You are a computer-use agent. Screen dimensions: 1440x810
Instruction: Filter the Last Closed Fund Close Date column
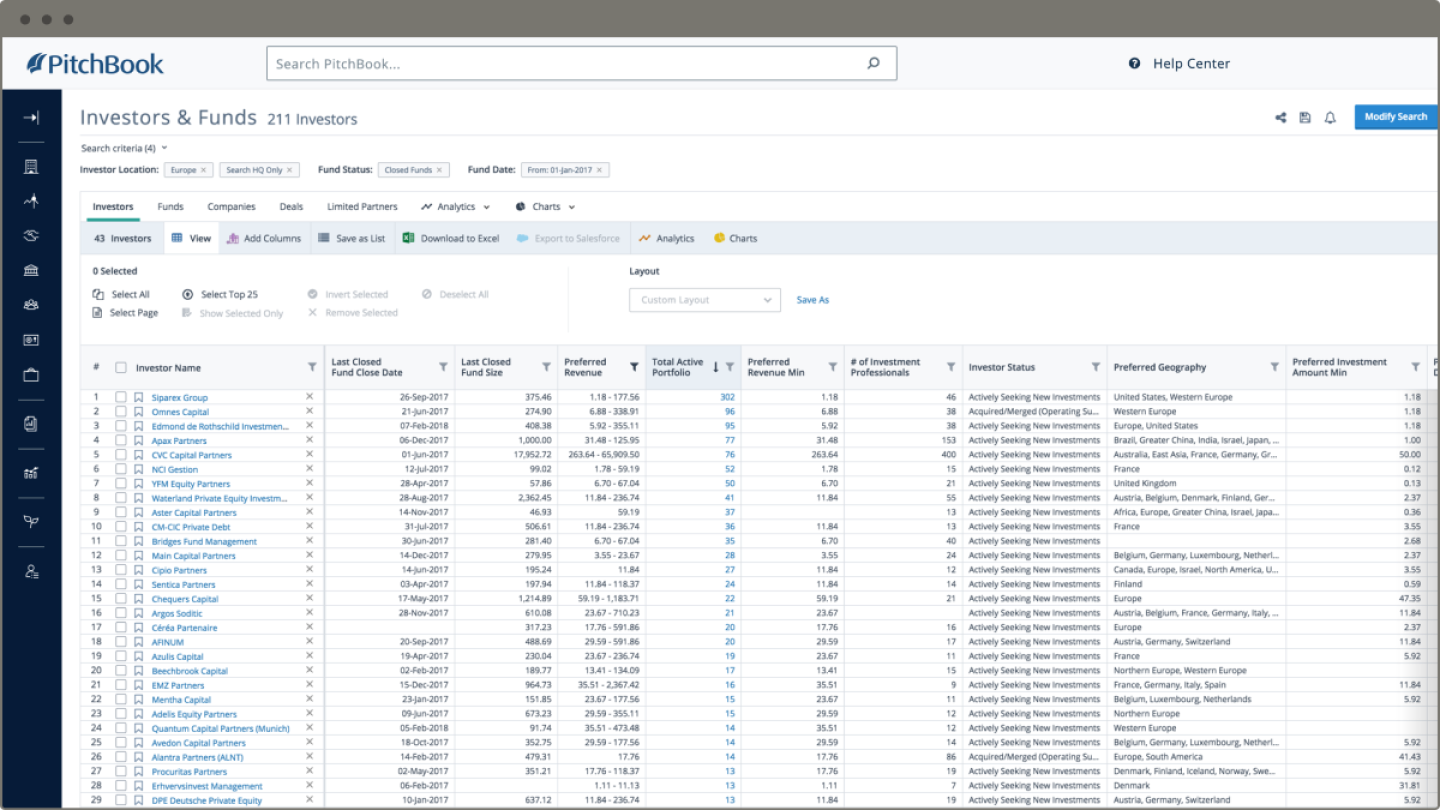click(x=443, y=367)
